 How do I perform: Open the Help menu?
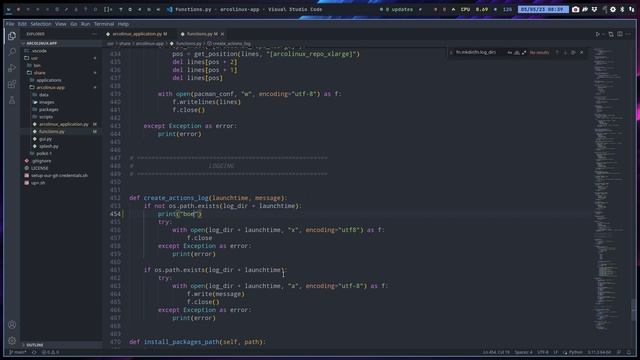(x=123, y=24)
